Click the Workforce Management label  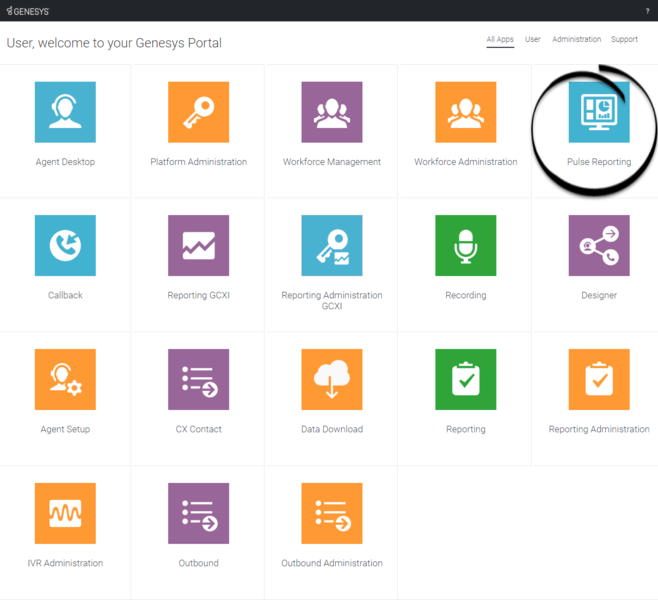point(332,162)
